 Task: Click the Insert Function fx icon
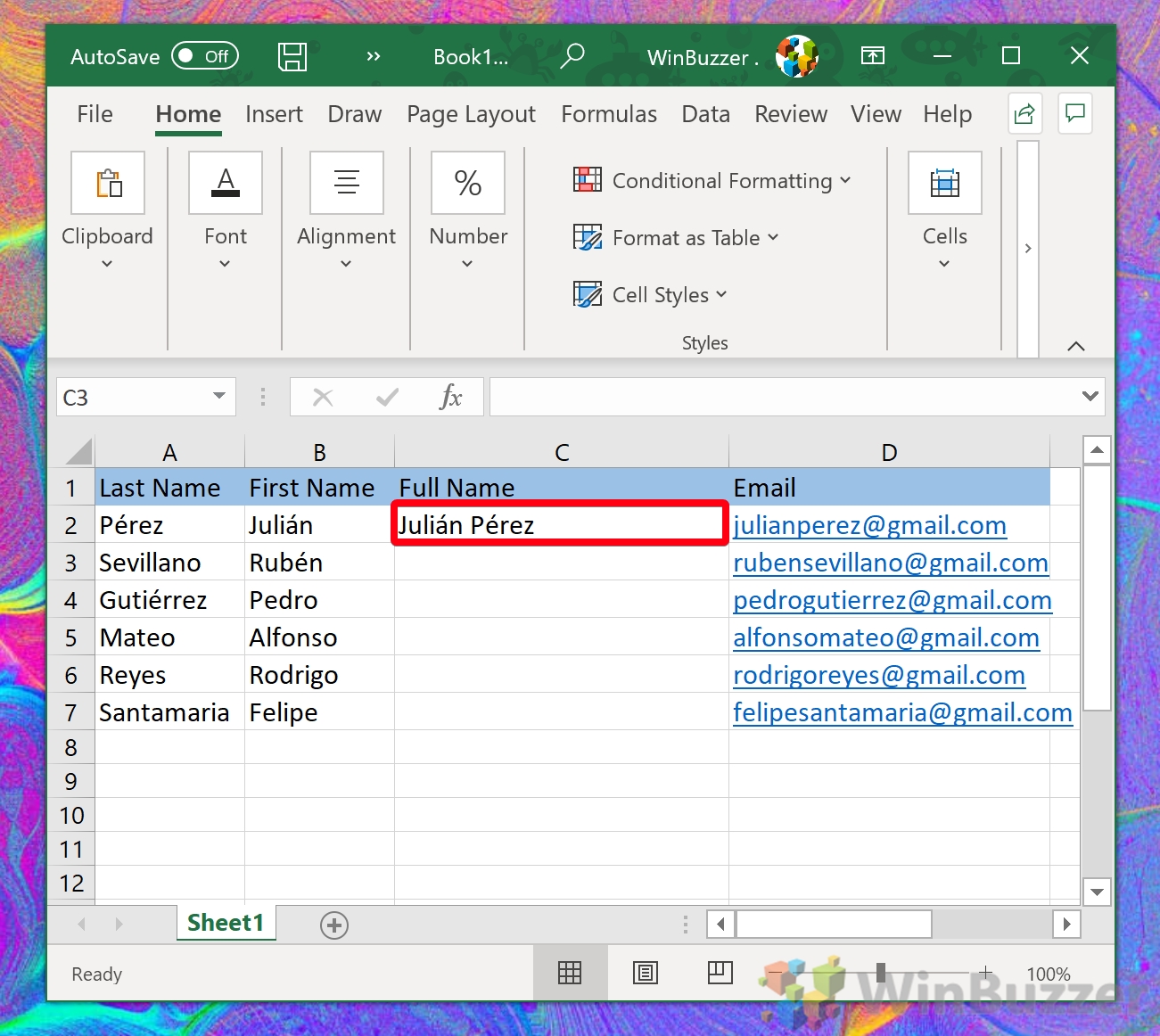451,397
